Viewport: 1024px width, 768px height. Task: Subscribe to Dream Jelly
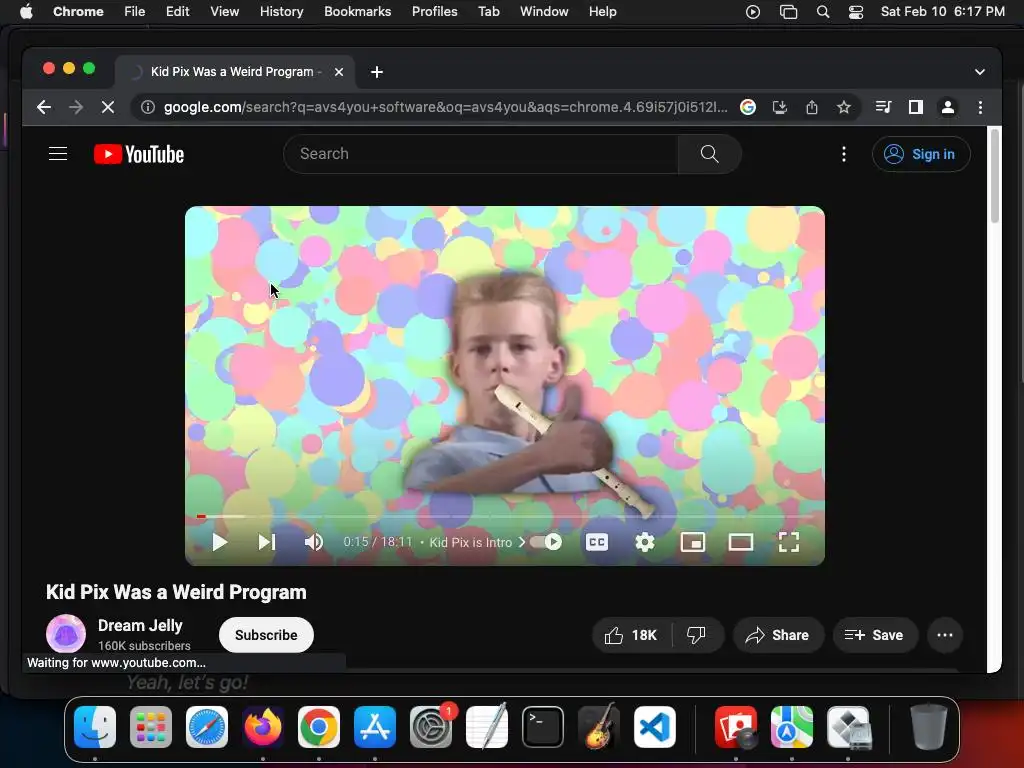(266, 635)
